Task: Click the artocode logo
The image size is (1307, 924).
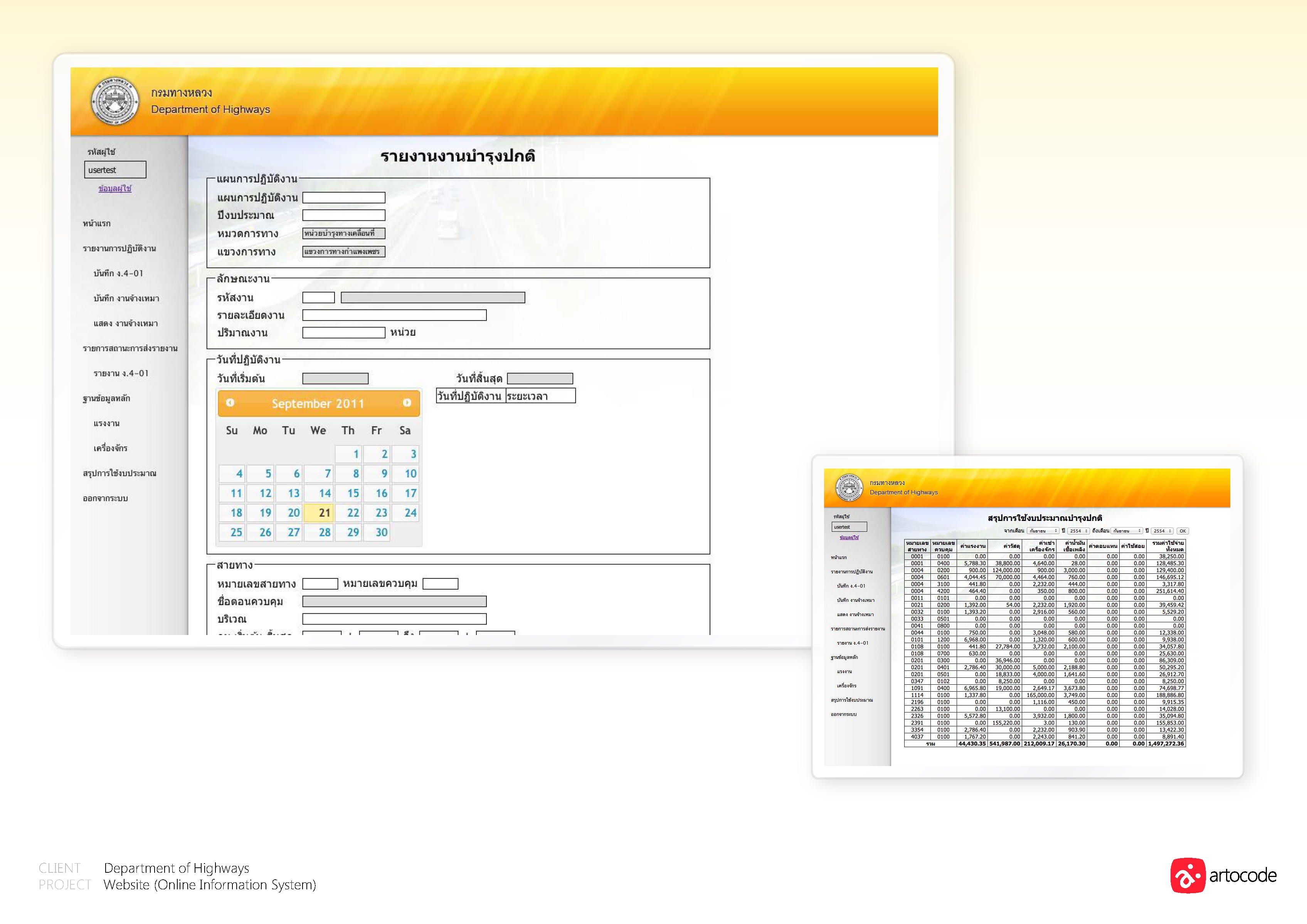Action: tap(1223, 875)
